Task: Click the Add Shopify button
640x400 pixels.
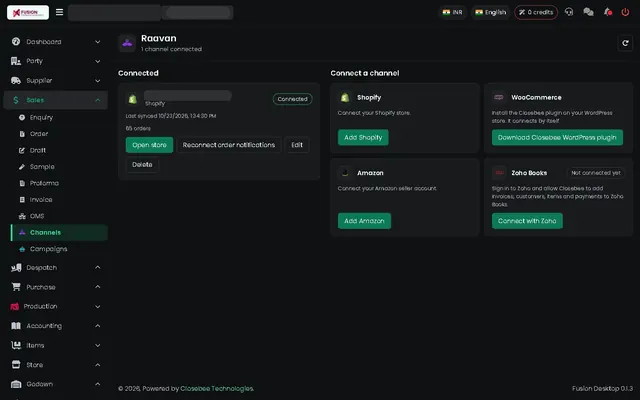Action: 363,138
